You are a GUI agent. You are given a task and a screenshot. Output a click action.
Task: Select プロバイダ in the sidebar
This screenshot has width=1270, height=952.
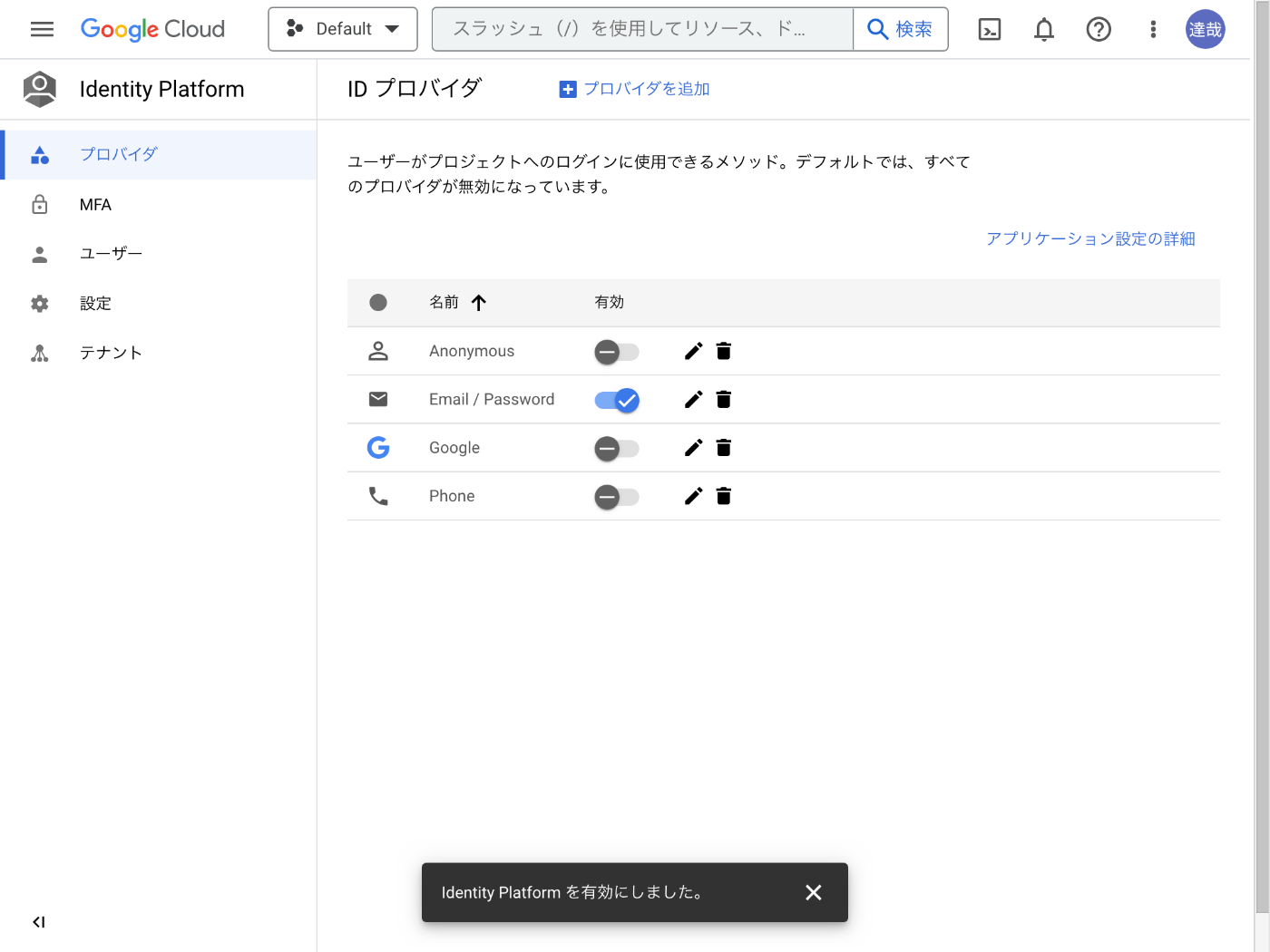(x=159, y=154)
